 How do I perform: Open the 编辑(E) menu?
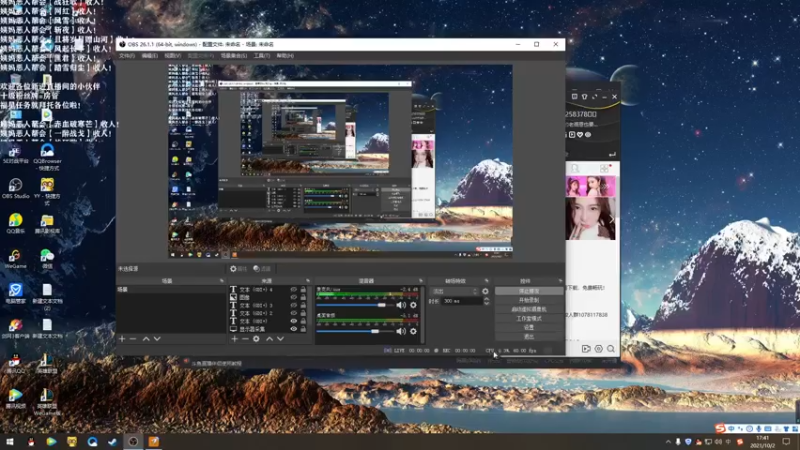149,56
